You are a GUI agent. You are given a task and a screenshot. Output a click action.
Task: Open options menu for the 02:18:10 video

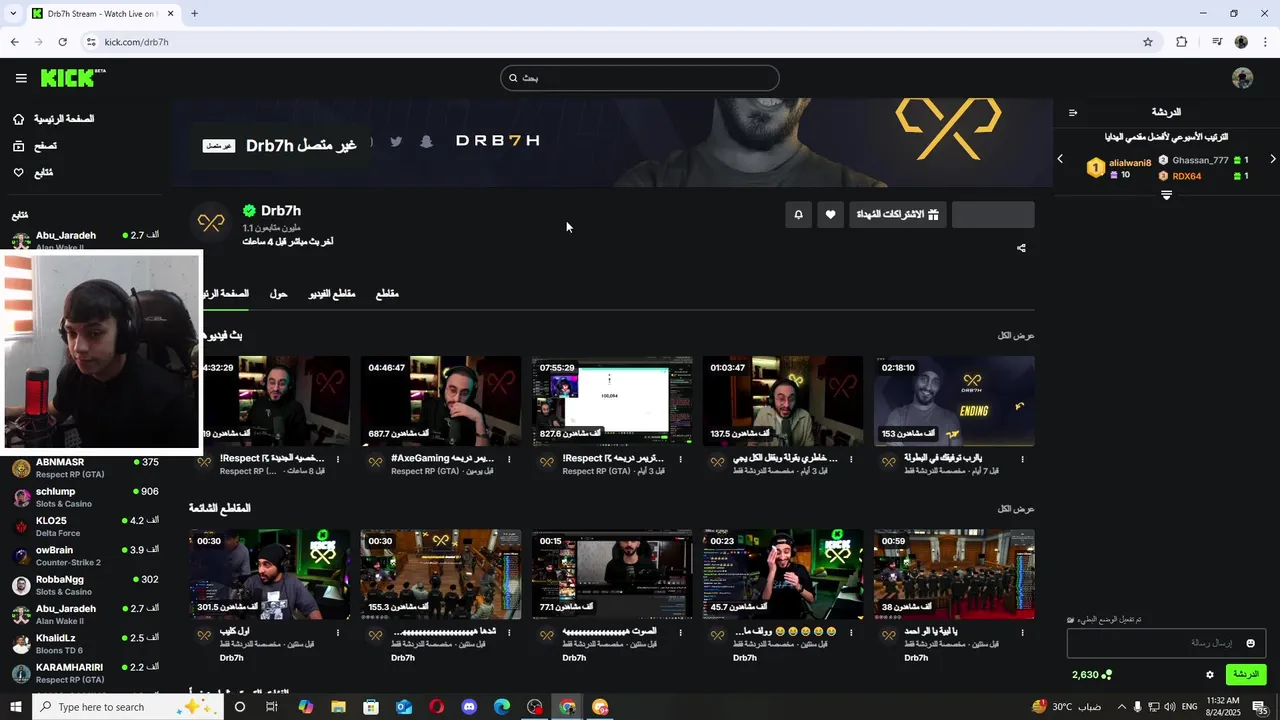click(1022, 460)
